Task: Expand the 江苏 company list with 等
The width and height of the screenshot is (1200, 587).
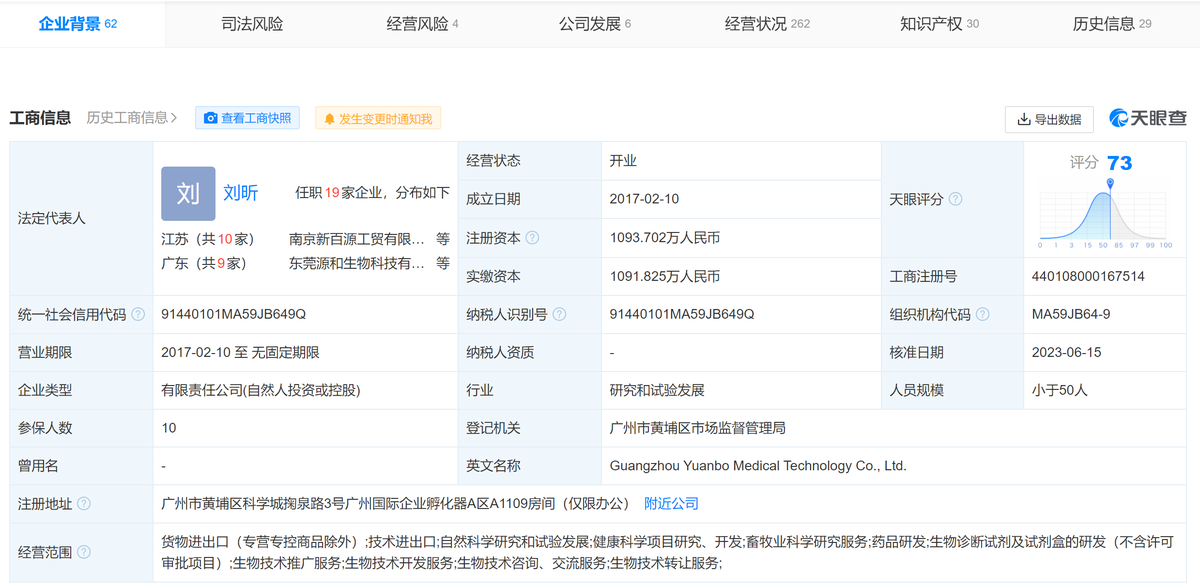Action: point(443,239)
